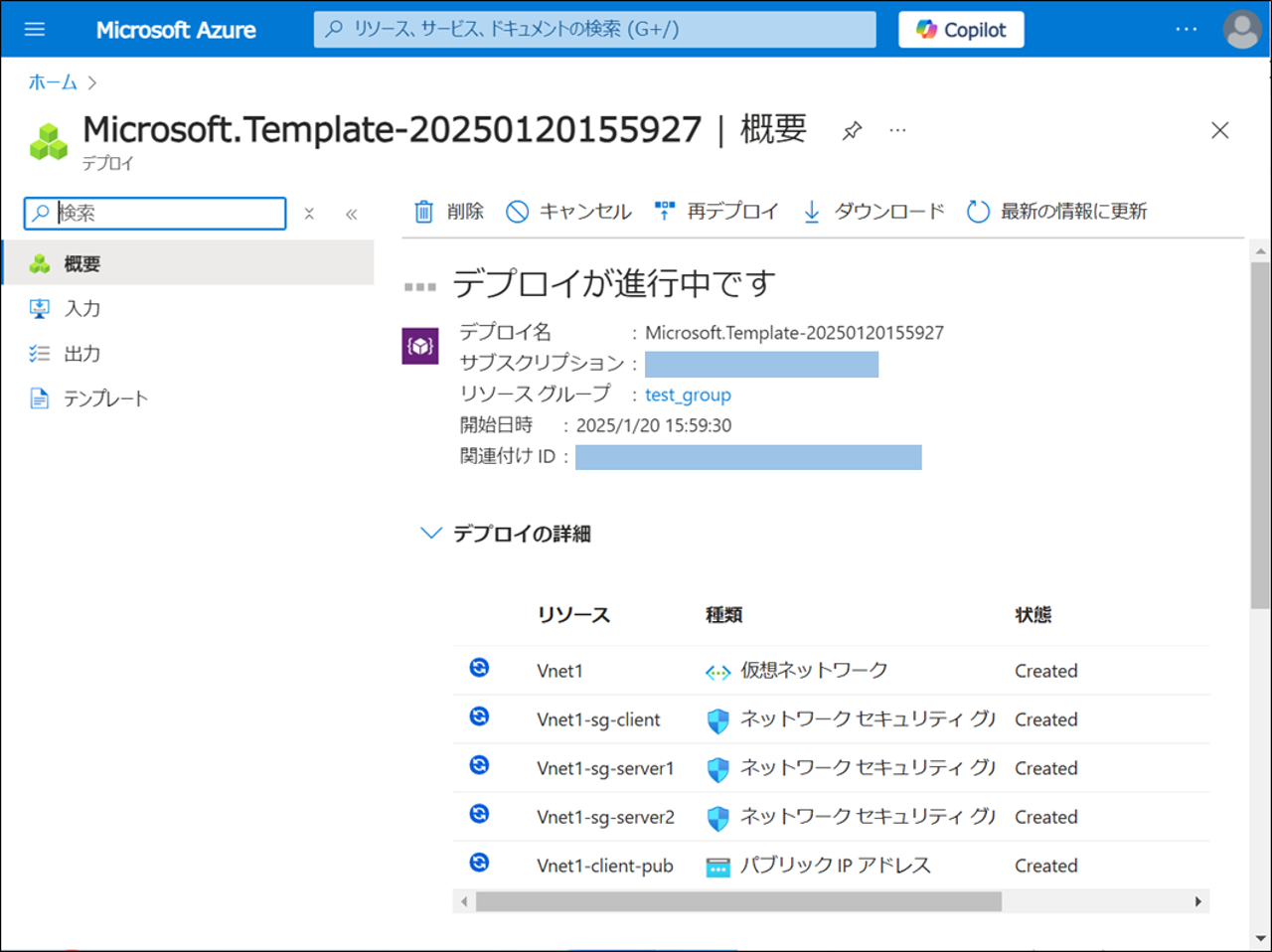Open the 出力 menu item
1272x952 pixels.
(81, 354)
